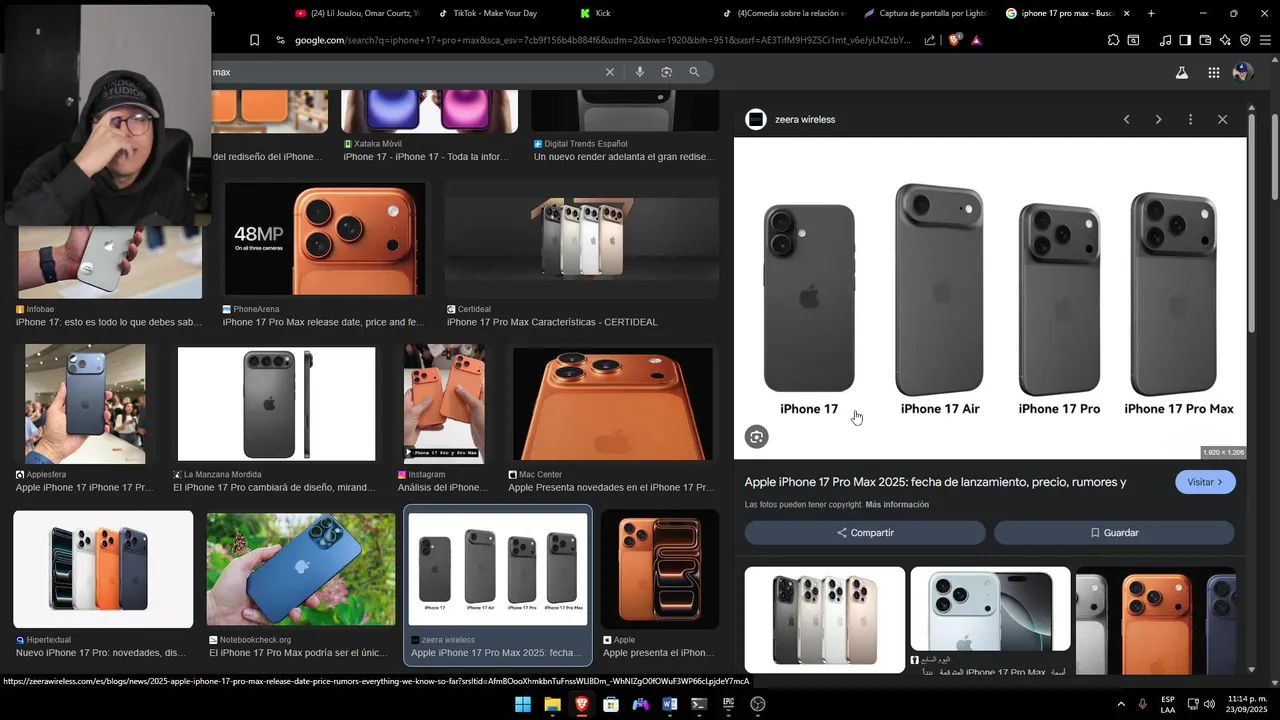Open the Google account avatar
The image size is (1280, 720).
pyautogui.click(x=1243, y=72)
